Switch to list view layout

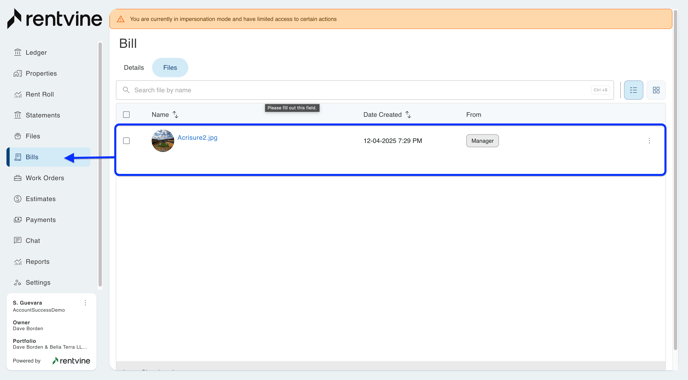[x=634, y=90]
